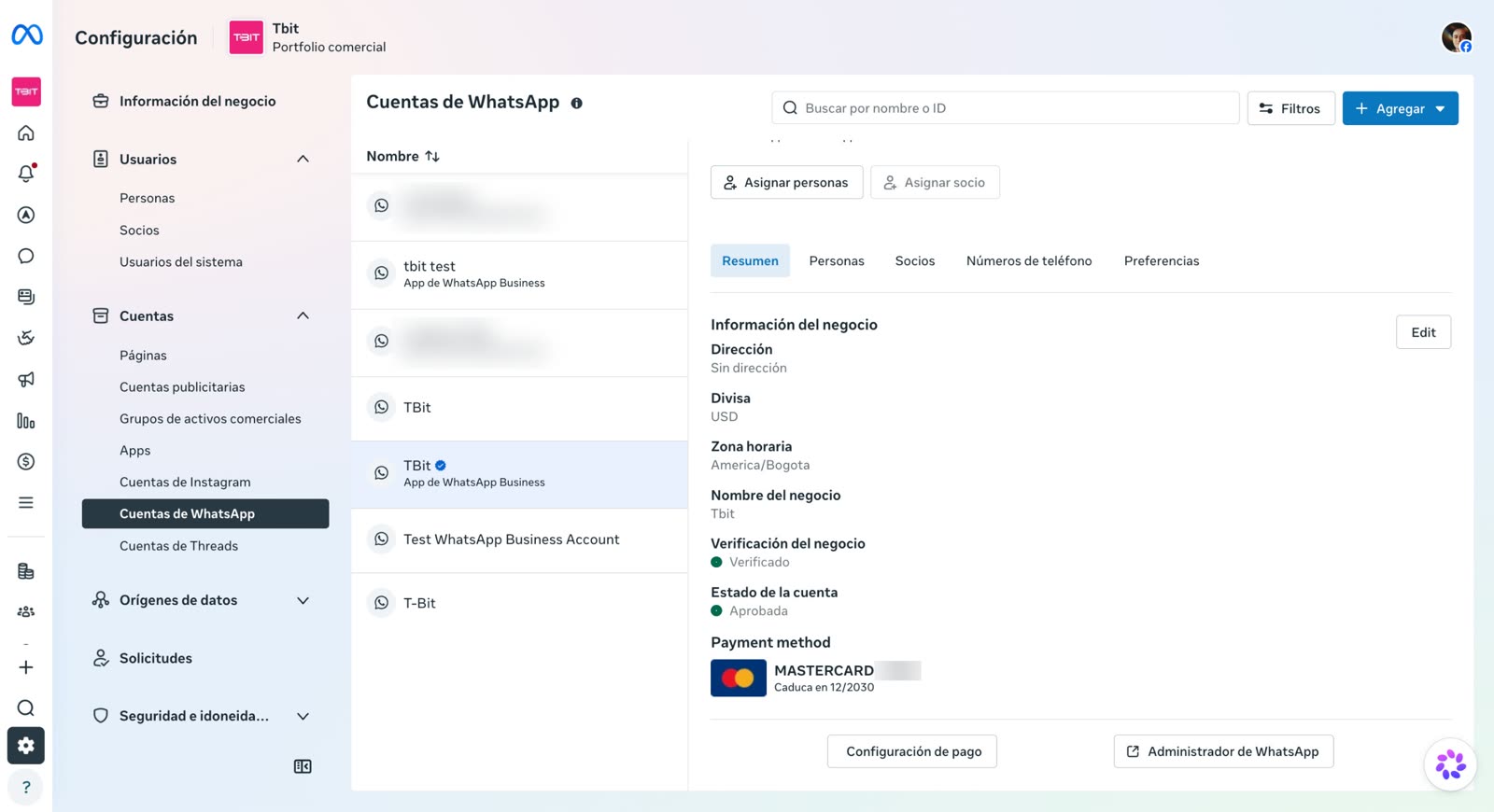The height and width of the screenshot is (812, 1494).
Task: Select the T-Bit account row
Action: pyautogui.click(x=519, y=603)
